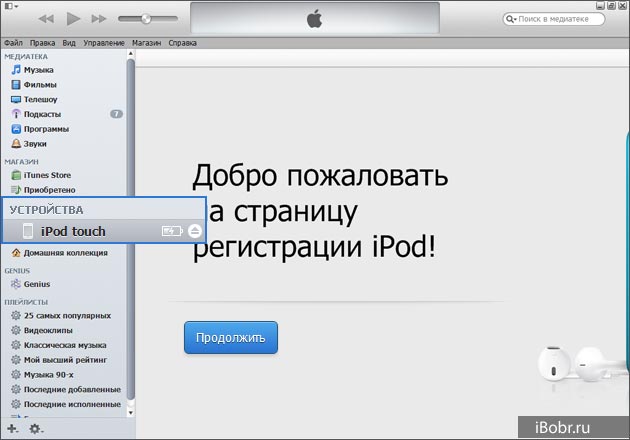
Task: Open the window menu icon top-left
Action: (x=11, y=6)
